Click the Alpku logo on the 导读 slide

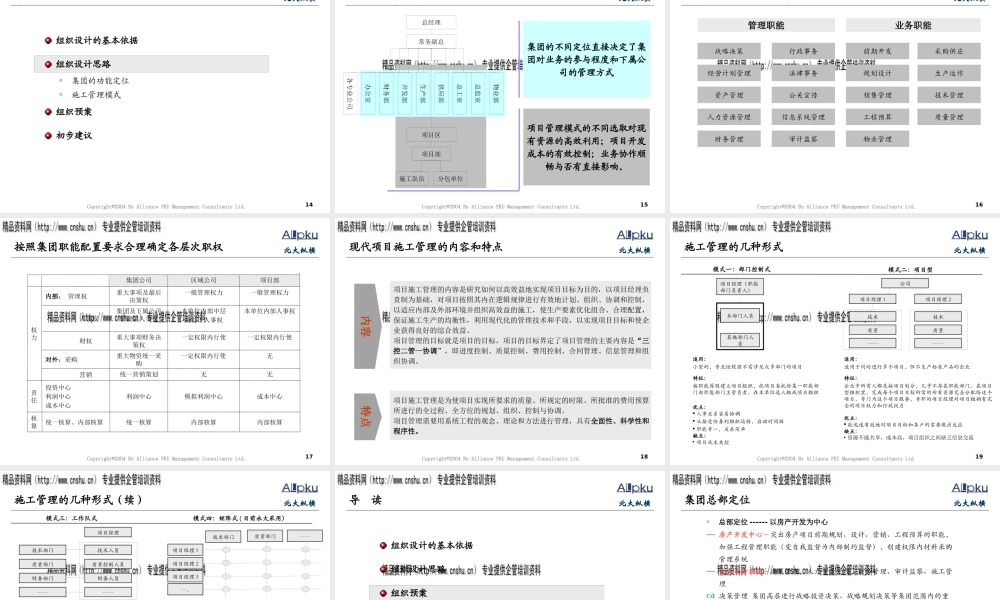click(x=635, y=488)
